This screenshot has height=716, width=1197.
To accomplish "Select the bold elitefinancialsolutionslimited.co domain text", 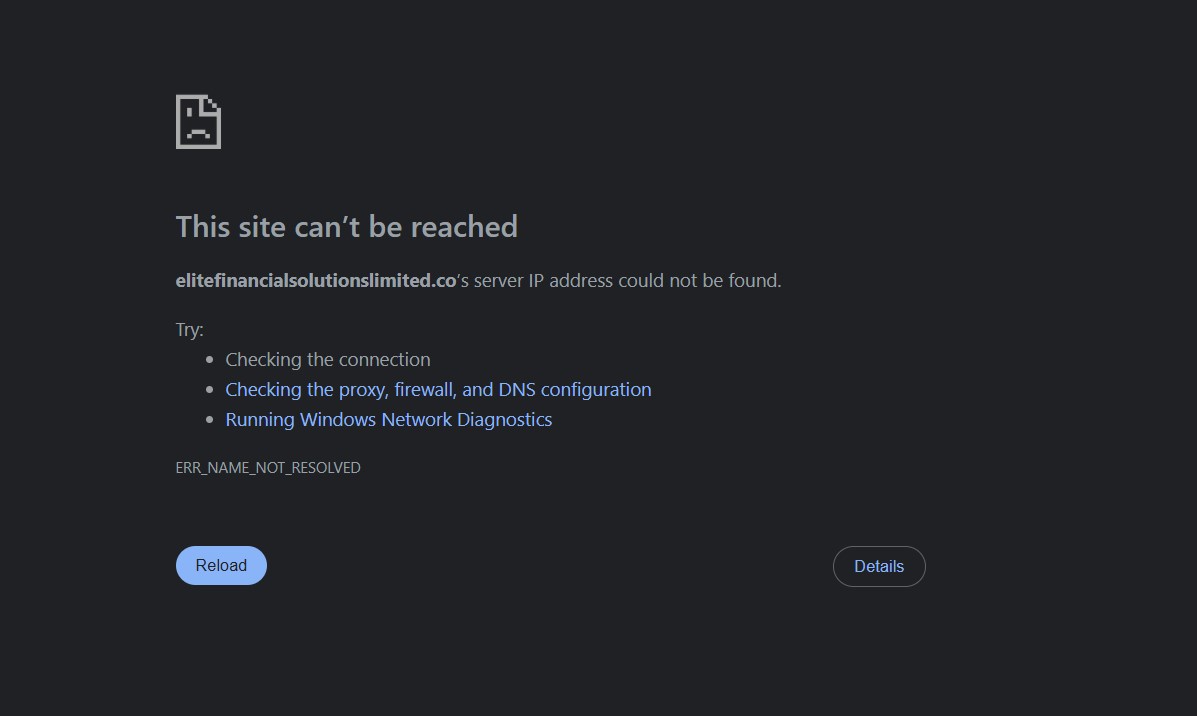I will (x=316, y=281).
